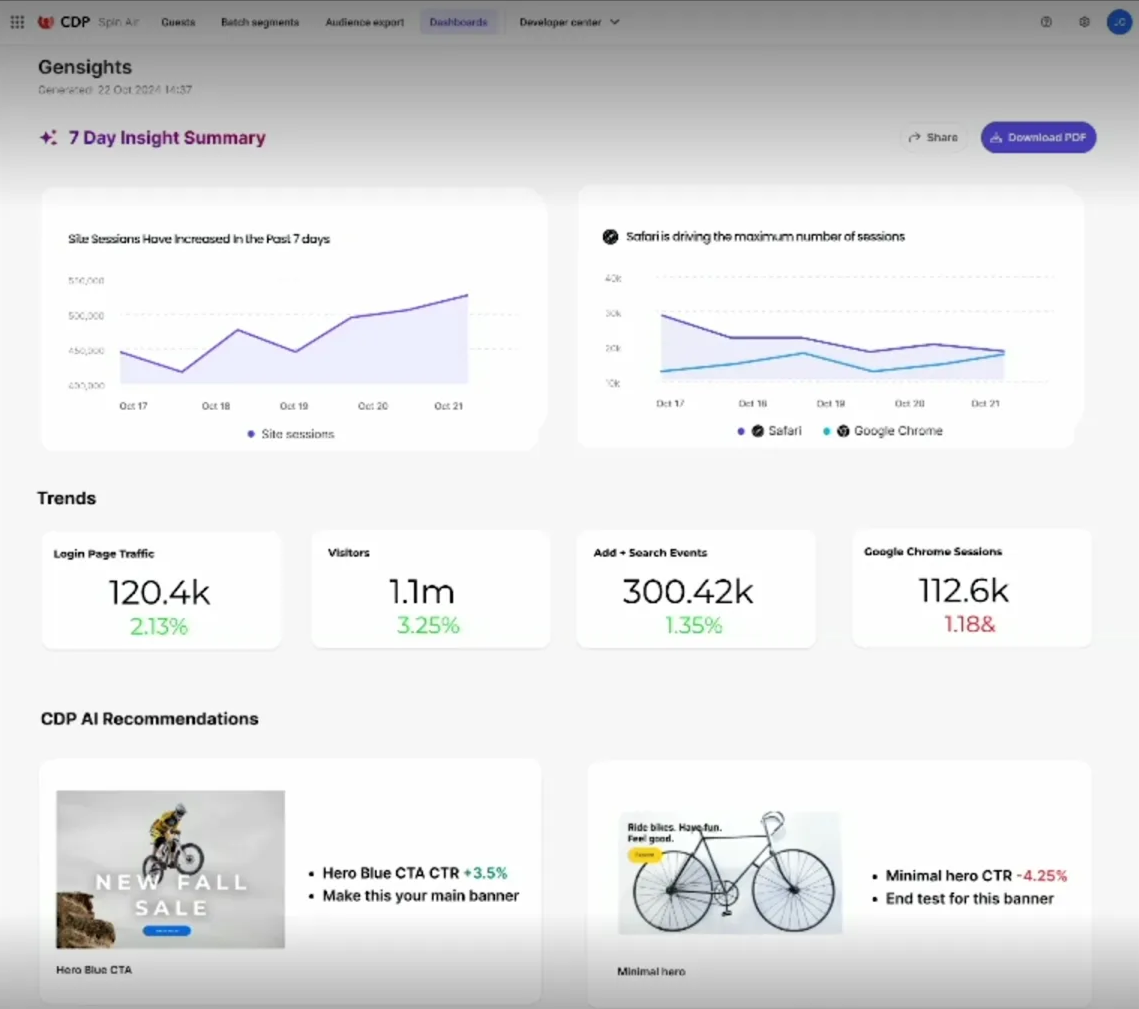Viewport: 1139px width, 1009px height.
Task: Open the Audience export menu item
Action: click(364, 22)
